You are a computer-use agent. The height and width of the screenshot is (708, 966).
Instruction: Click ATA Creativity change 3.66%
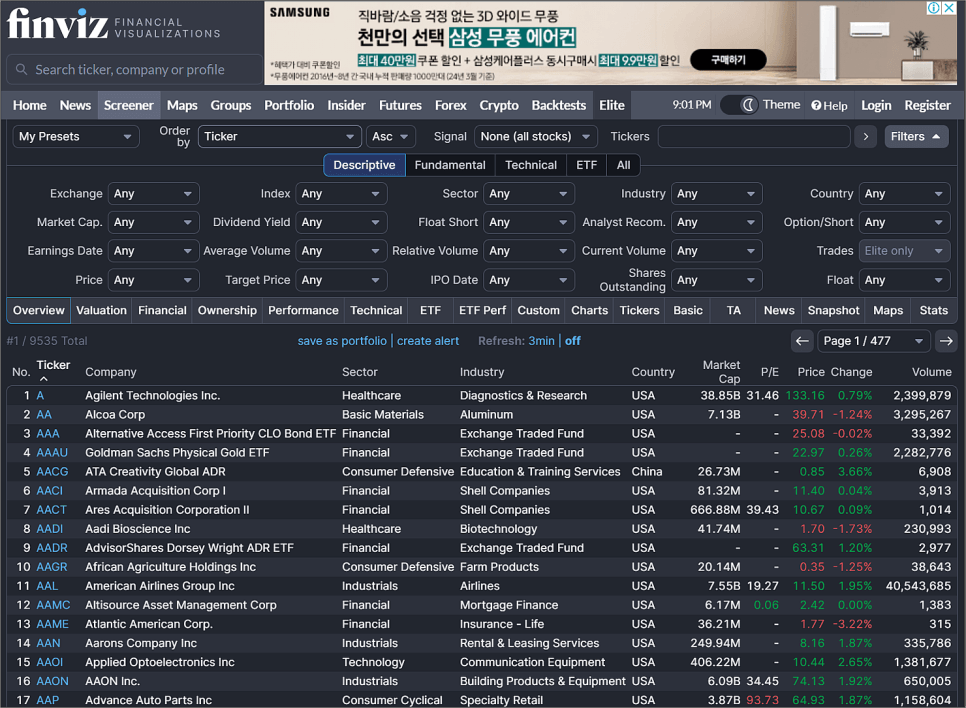[x=854, y=471]
